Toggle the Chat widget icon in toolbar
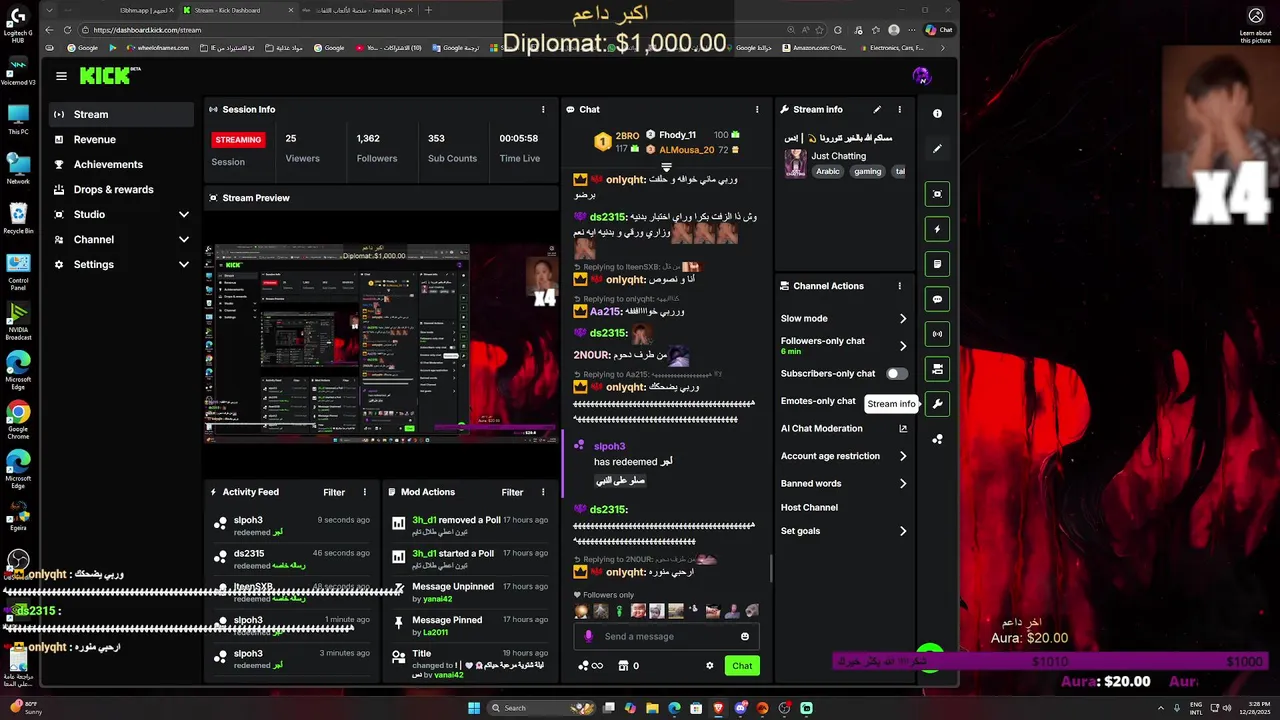This screenshot has width=1280, height=720. tap(937, 299)
